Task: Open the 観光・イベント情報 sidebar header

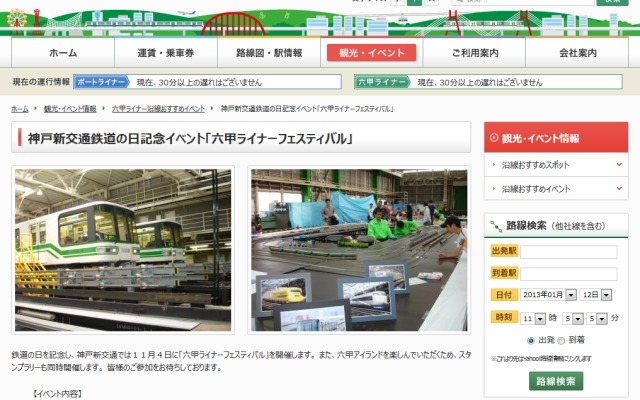Action: 556,138
